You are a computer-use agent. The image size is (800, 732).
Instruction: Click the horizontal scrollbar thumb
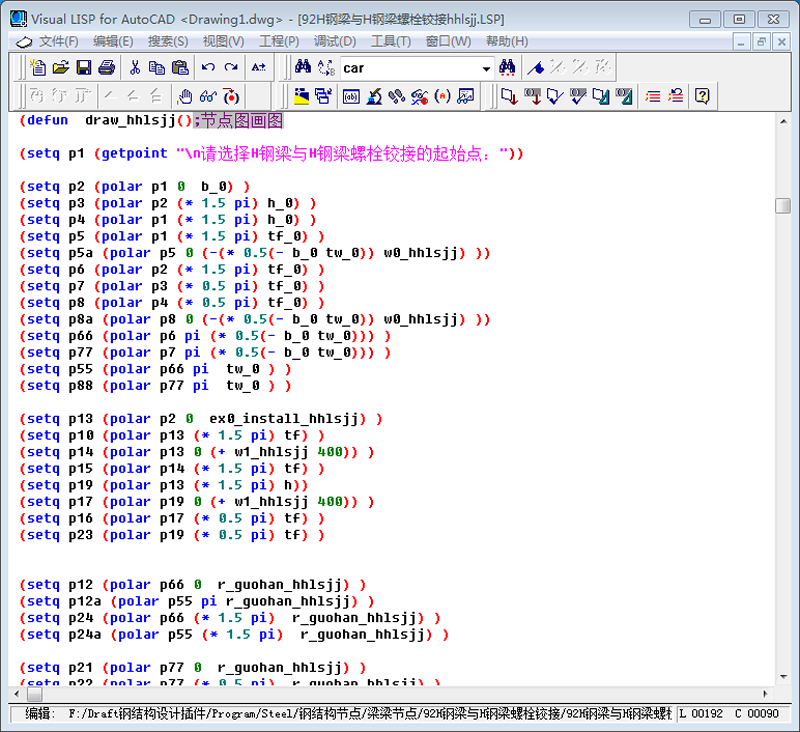click(35, 694)
